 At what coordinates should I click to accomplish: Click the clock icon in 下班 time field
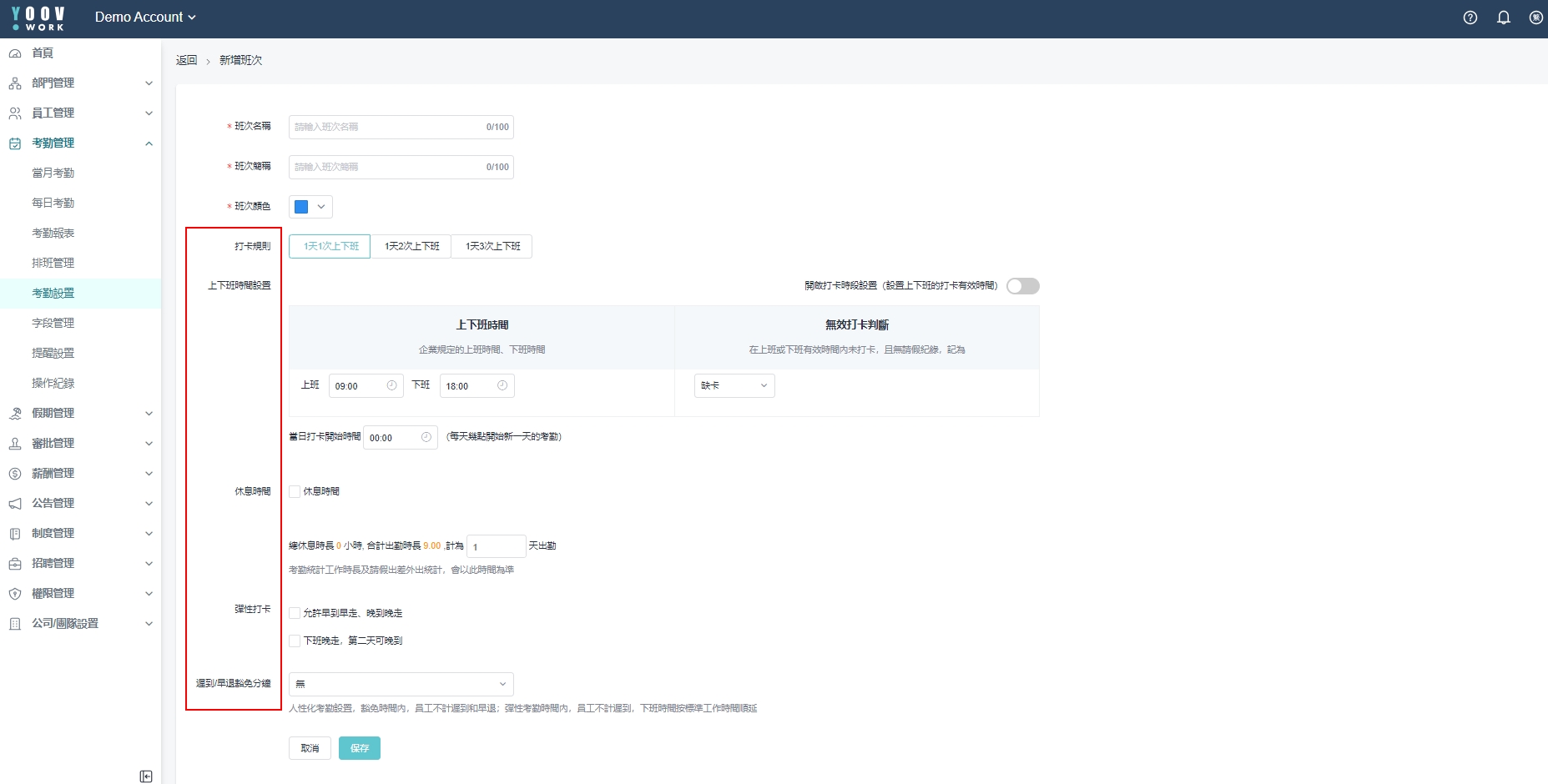(x=502, y=385)
